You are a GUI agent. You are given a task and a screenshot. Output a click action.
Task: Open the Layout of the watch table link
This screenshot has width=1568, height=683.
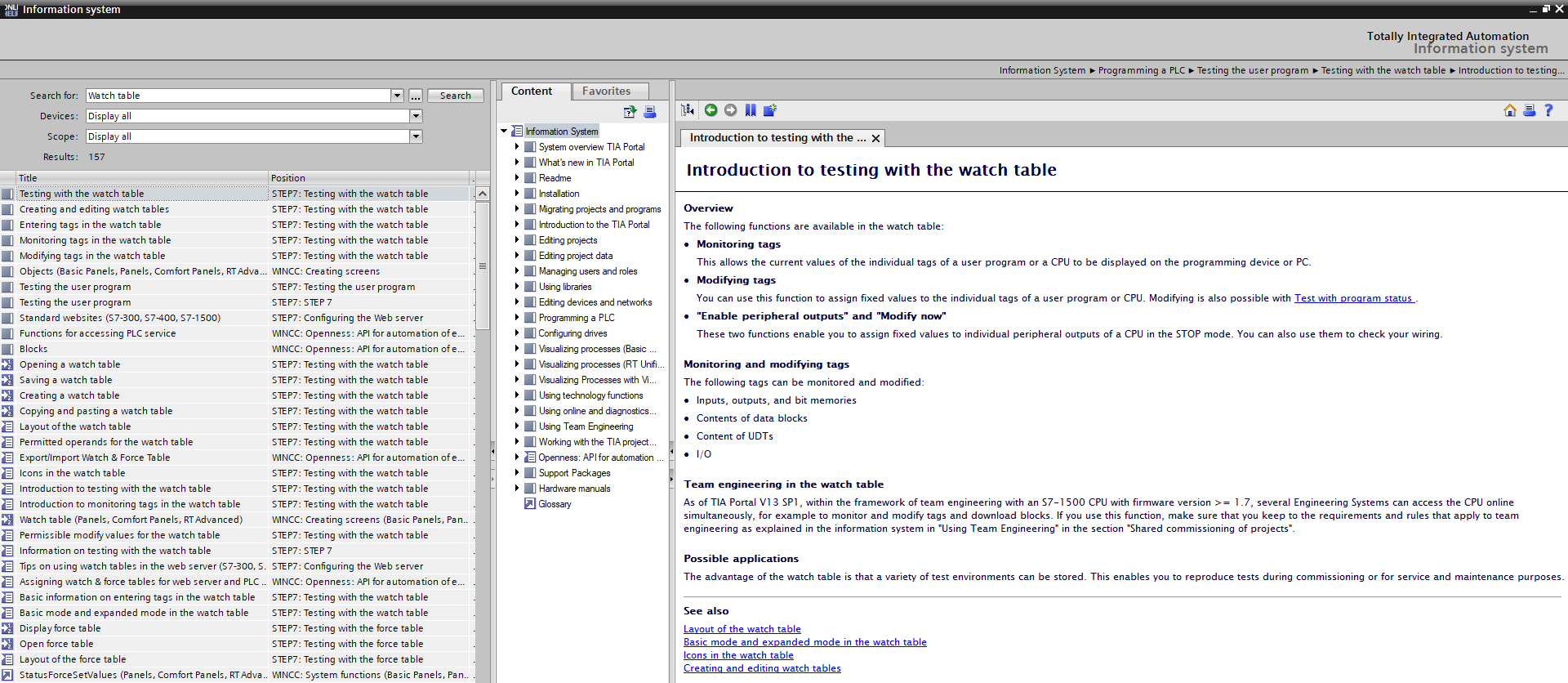(742, 629)
